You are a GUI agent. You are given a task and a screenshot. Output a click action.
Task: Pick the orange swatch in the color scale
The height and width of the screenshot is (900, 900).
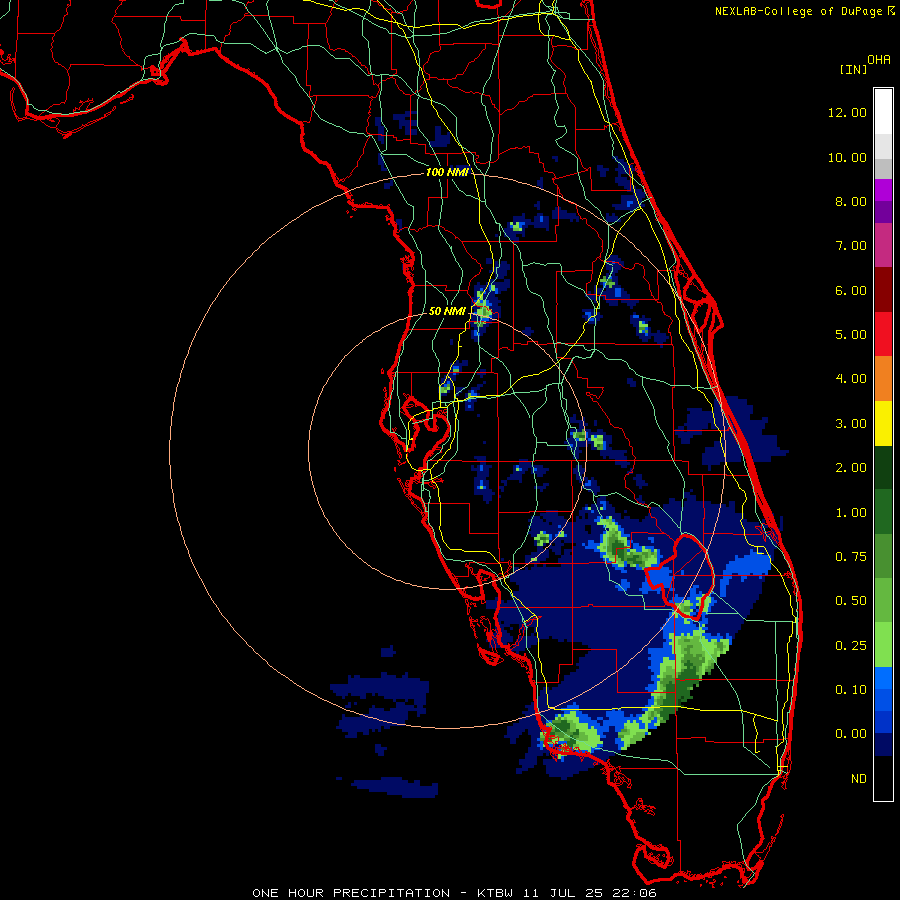[883, 379]
